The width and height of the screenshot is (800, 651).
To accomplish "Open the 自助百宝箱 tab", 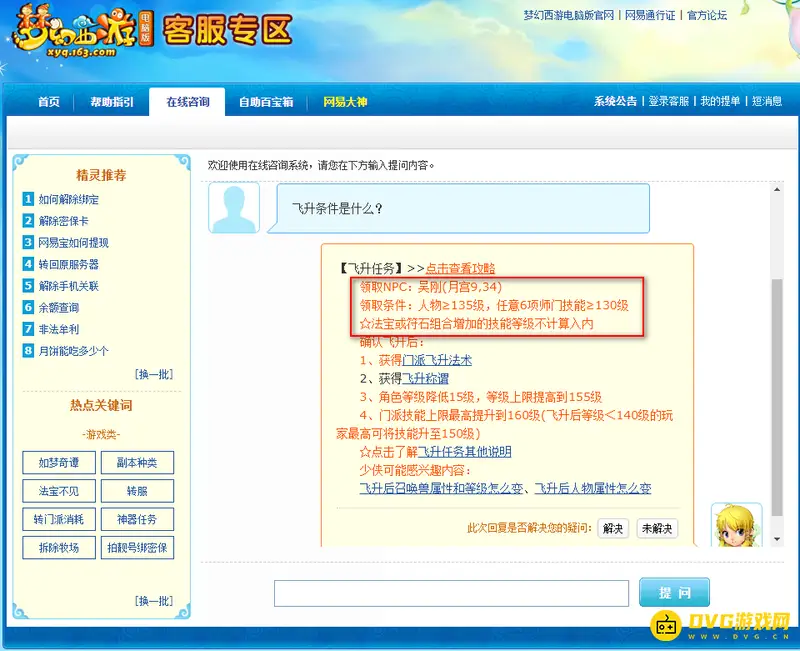I will pyautogui.click(x=266, y=102).
